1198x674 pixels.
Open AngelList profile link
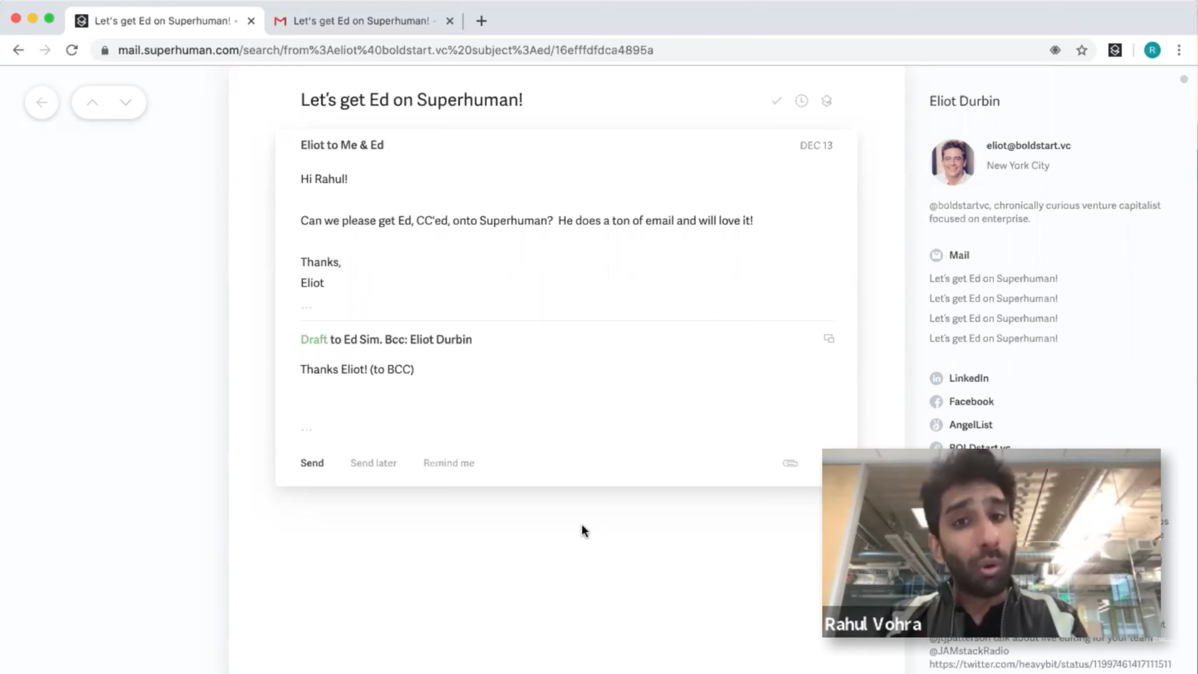click(970, 425)
